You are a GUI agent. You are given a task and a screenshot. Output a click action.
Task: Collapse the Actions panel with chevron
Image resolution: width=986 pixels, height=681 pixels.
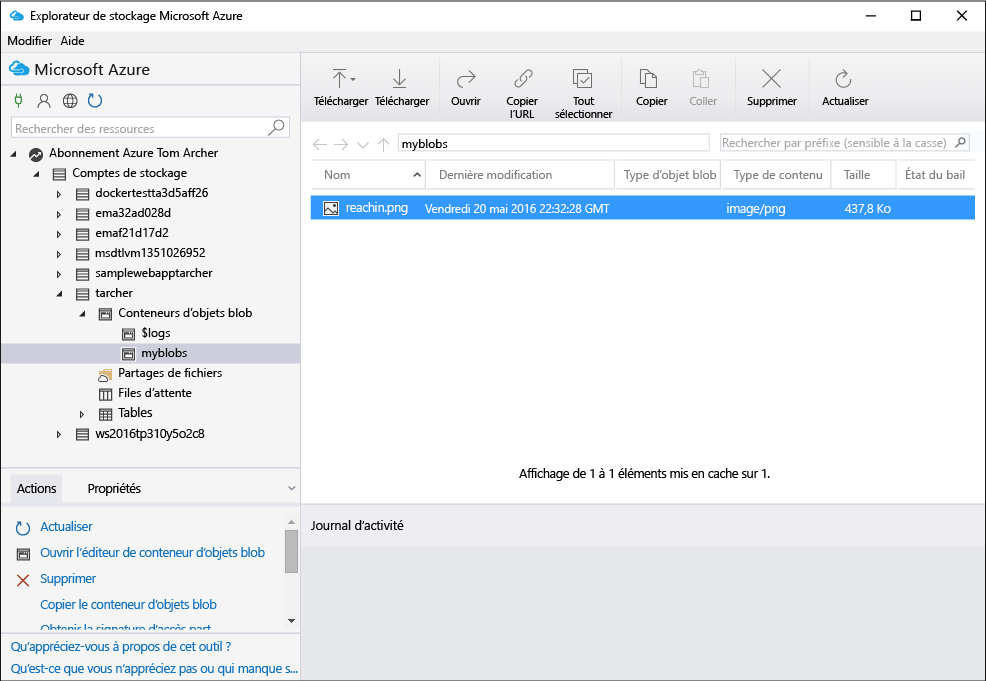(x=291, y=488)
